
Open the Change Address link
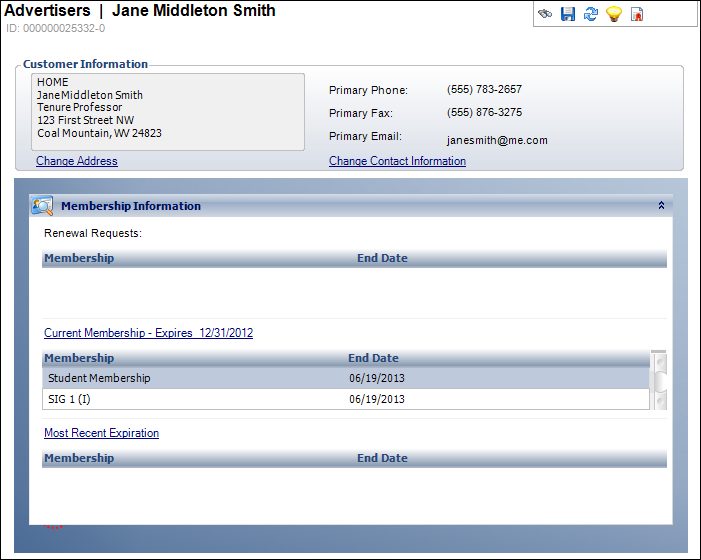[x=77, y=161]
